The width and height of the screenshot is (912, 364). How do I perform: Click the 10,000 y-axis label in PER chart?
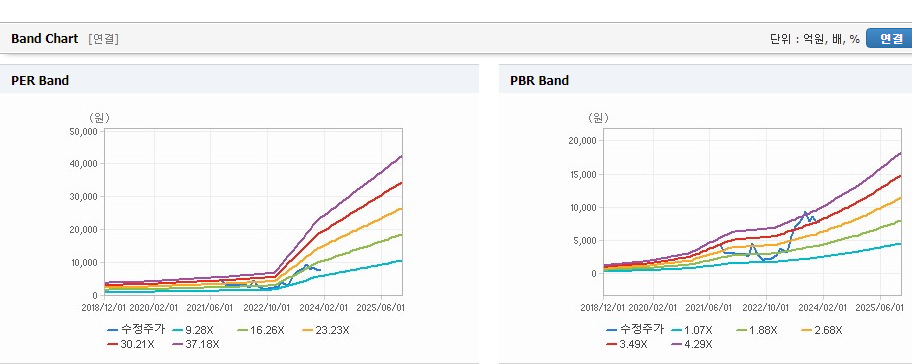pyautogui.click(x=84, y=262)
